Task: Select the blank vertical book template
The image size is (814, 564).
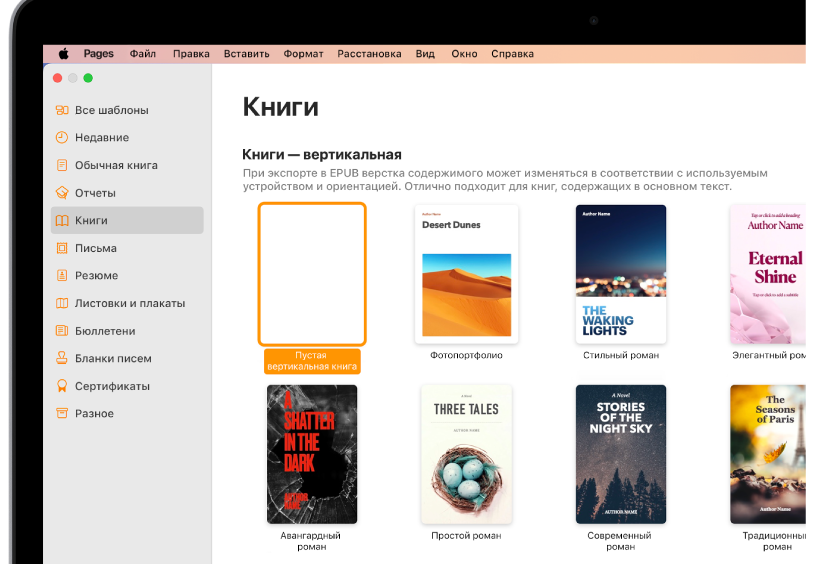Action: point(312,274)
